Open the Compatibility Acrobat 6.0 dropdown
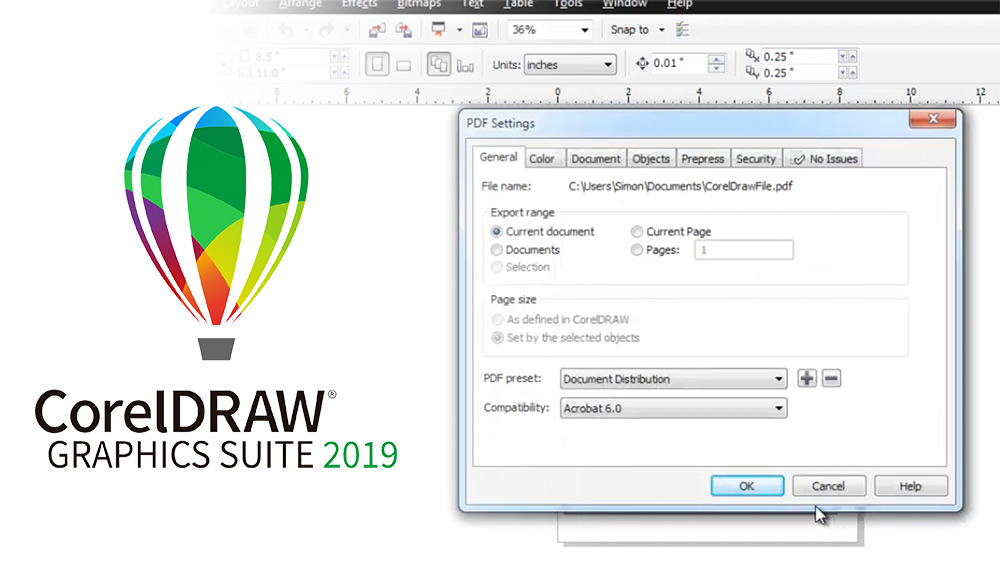Screen dimensions: 1000x573 (673, 408)
